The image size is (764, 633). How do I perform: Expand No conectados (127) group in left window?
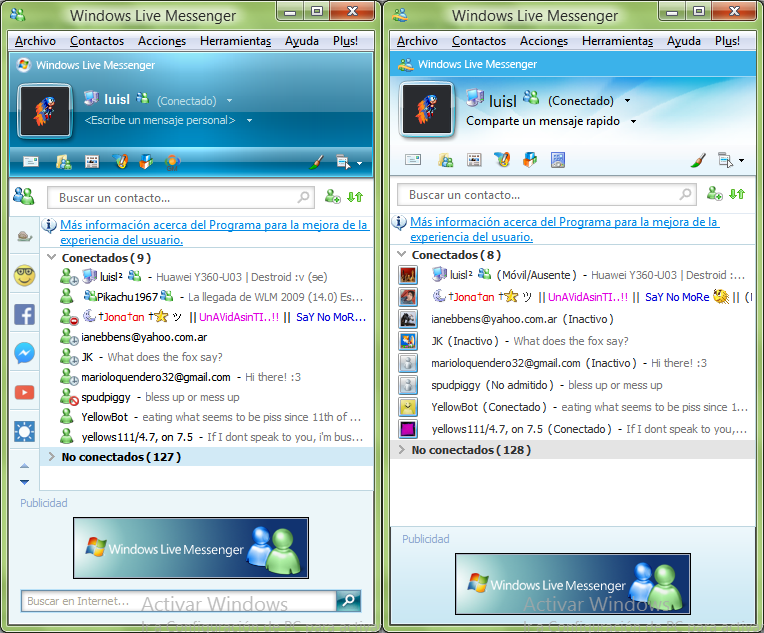tap(52, 457)
